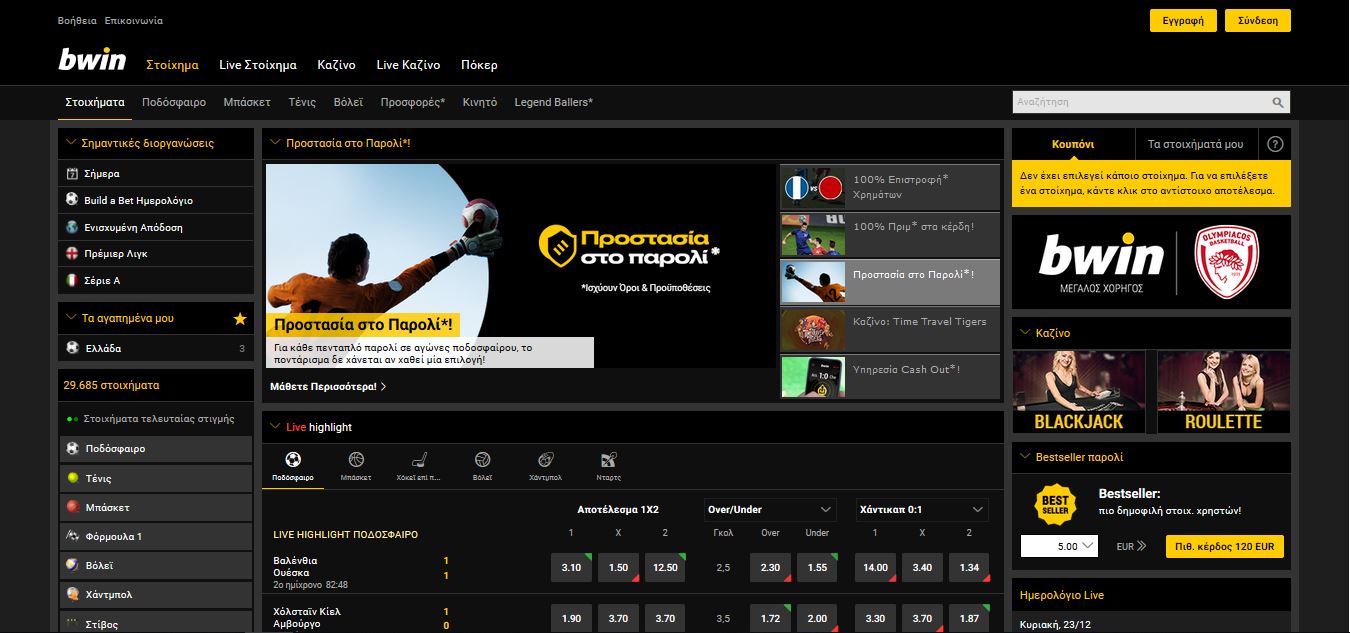The width and height of the screenshot is (1350, 633).
Task: Open the Χάντικαπ 0:1 dropdown
Action: pyautogui.click(x=921, y=509)
